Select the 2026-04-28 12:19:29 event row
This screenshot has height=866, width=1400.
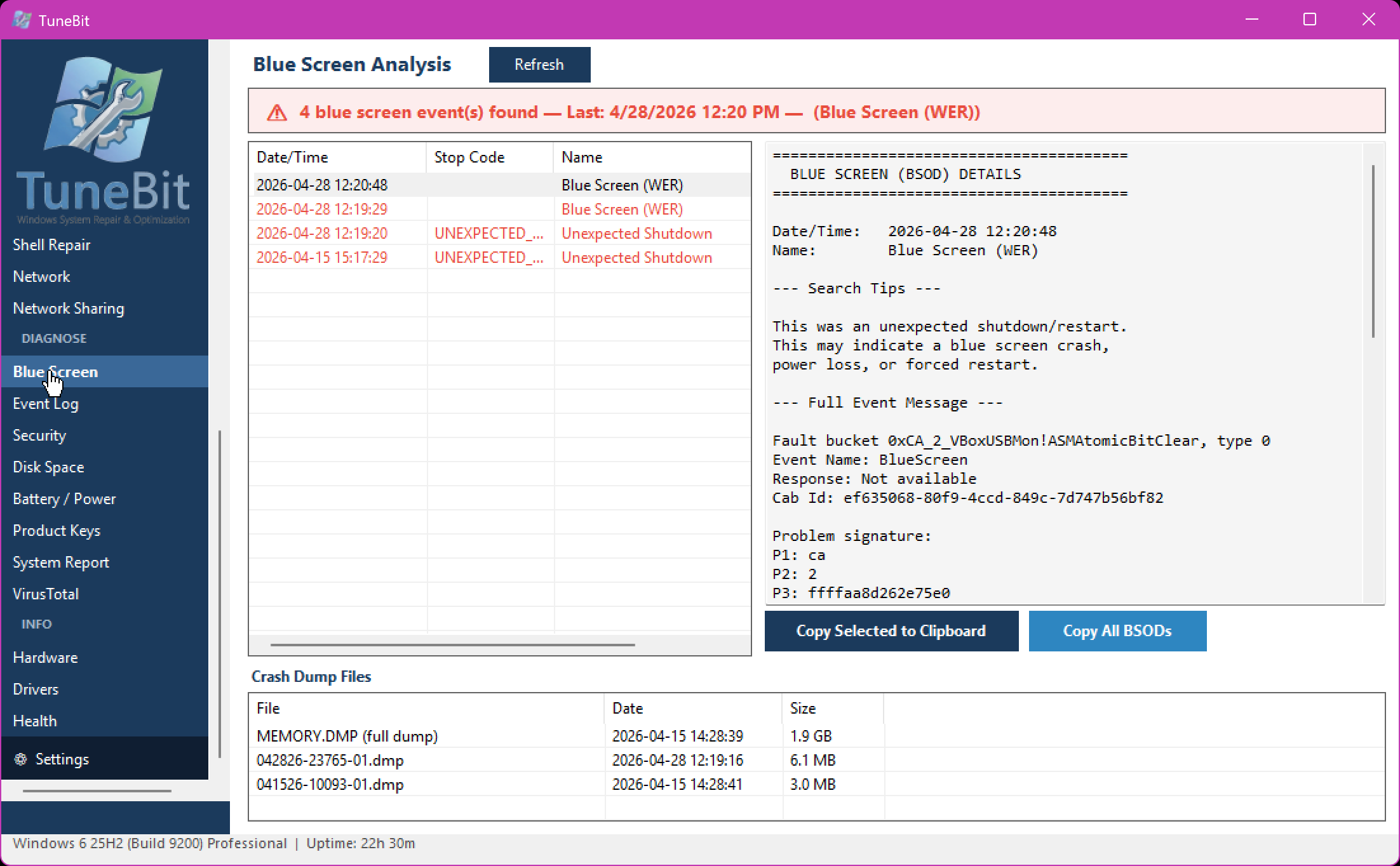(x=500, y=209)
